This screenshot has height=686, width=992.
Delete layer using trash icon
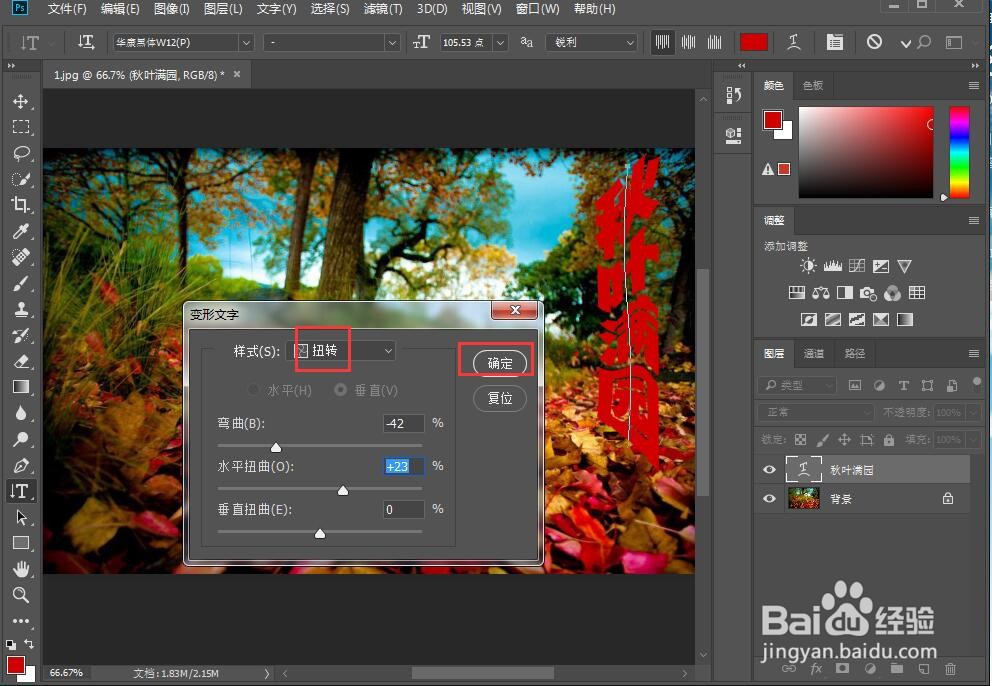pyautogui.click(x=950, y=668)
